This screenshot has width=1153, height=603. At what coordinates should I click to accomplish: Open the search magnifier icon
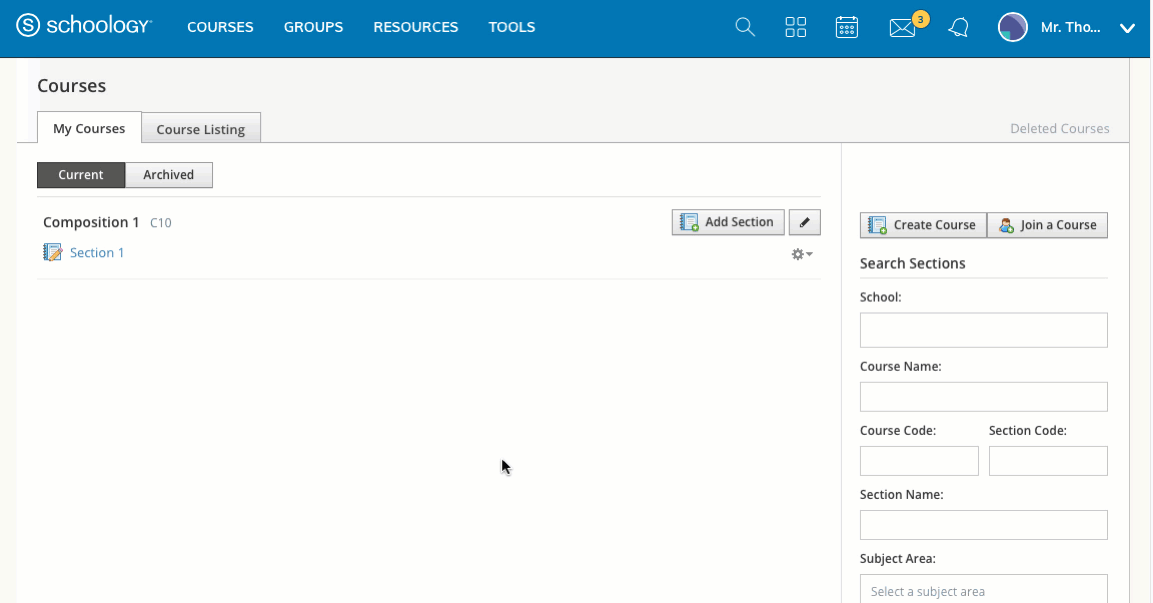744,27
